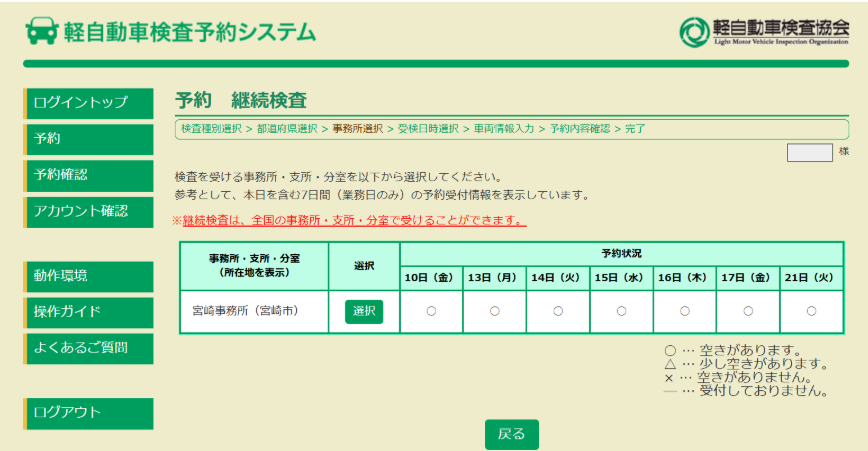Click the legend line 空きがあります
The image size is (868, 451).
click(x=733, y=350)
